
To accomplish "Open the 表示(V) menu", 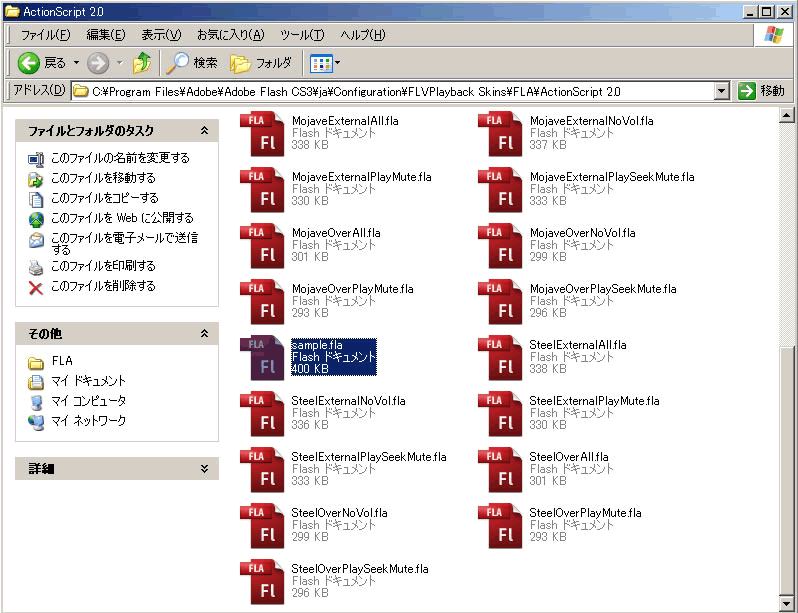I will pos(161,35).
